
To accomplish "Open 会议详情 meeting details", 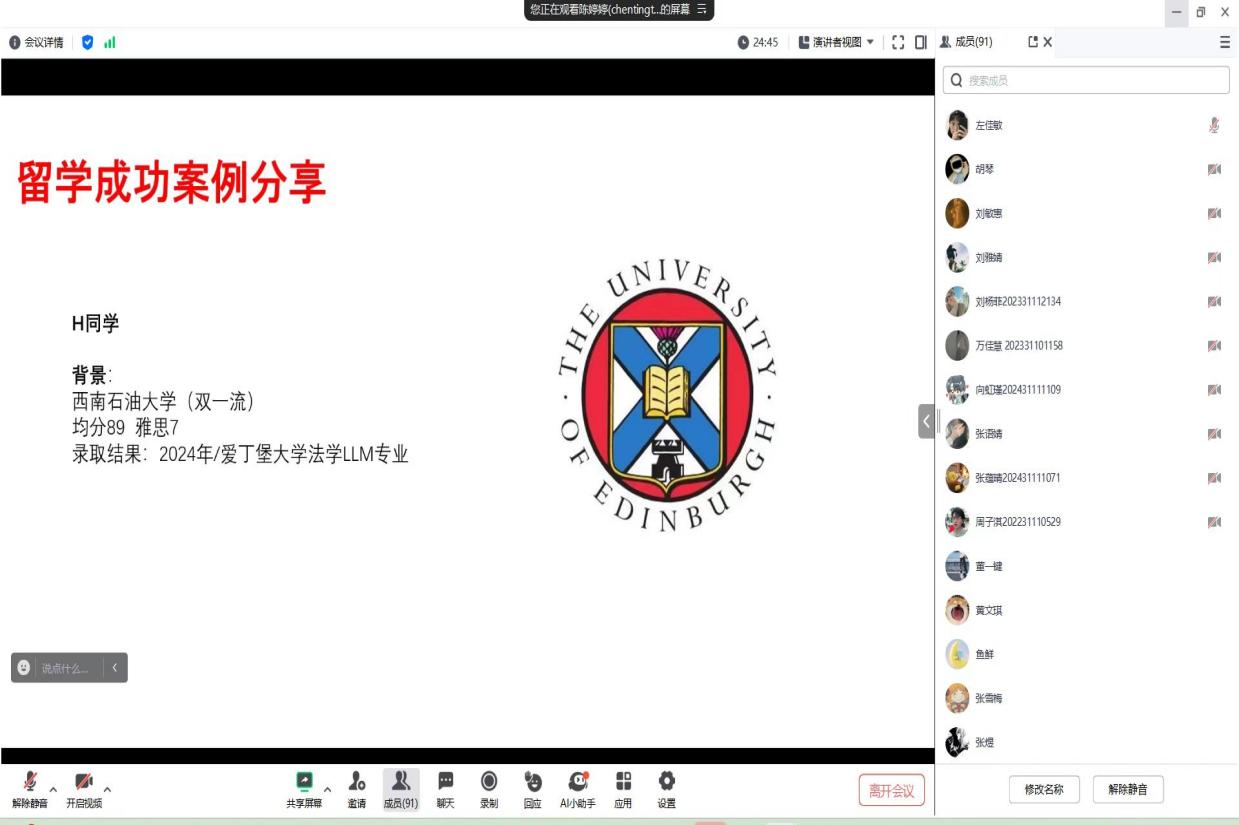I will 37,42.
